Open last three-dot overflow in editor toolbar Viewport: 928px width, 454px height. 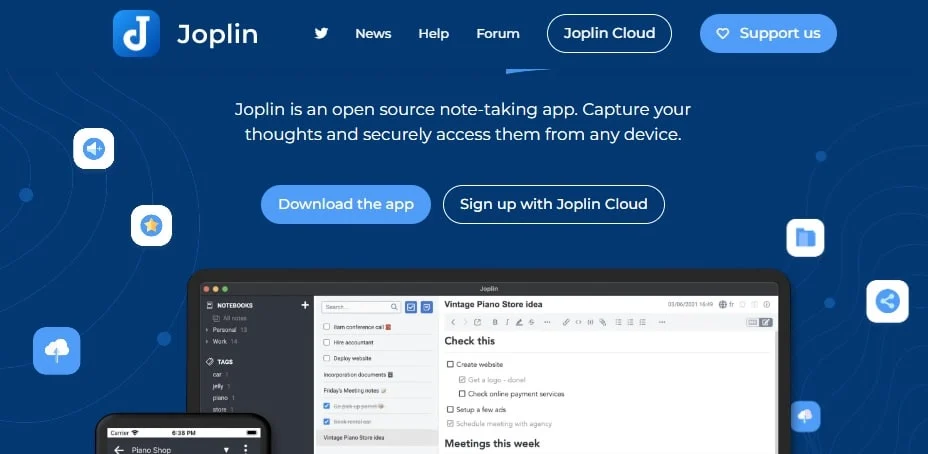click(662, 322)
